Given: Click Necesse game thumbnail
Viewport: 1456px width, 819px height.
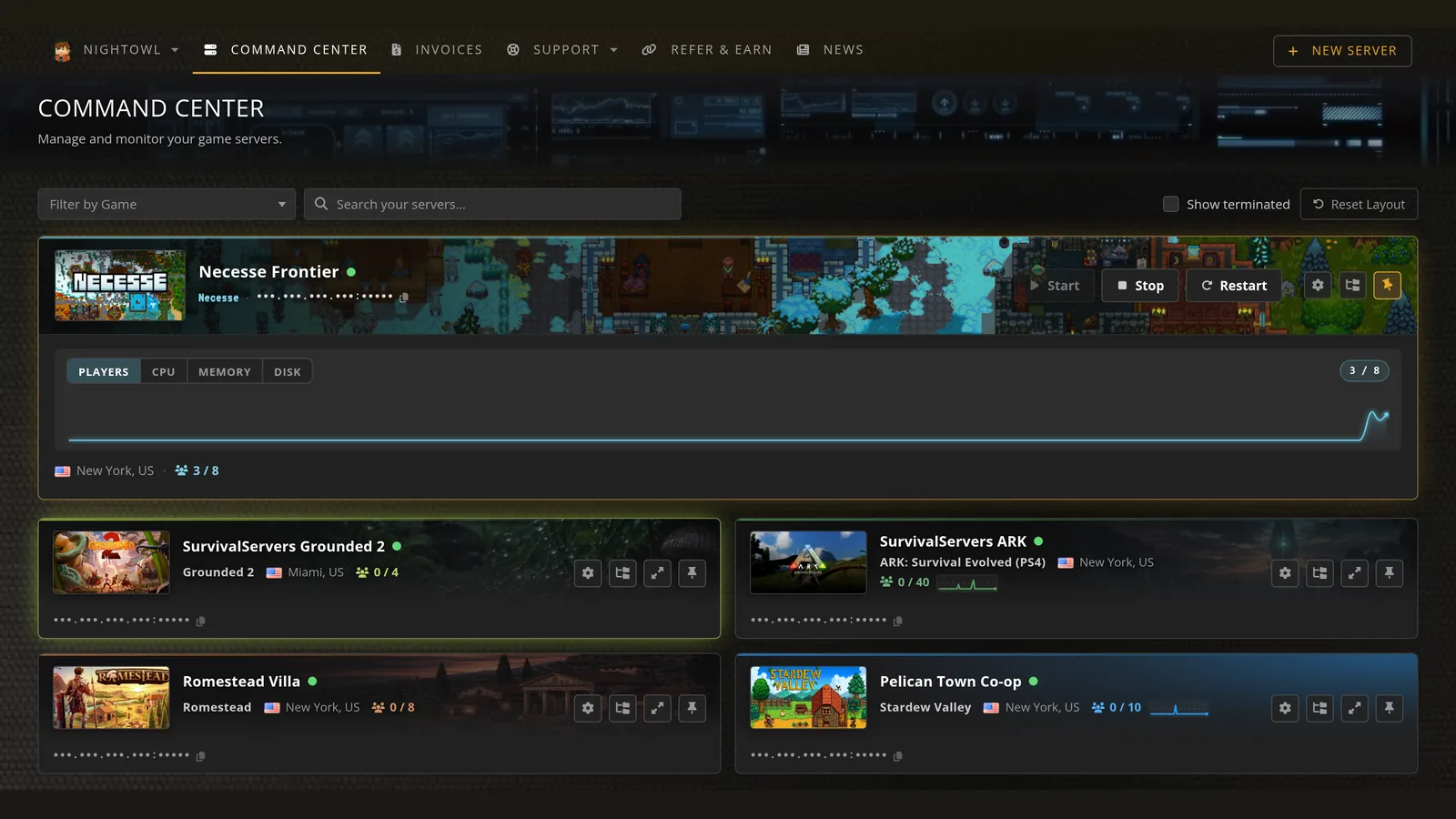Looking at the screenshot, I should pyautogui.click(x=119, y=285).
